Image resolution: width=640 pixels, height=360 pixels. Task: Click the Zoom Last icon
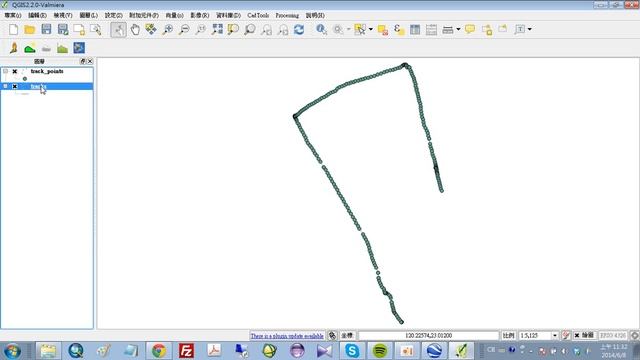point(266,29)
